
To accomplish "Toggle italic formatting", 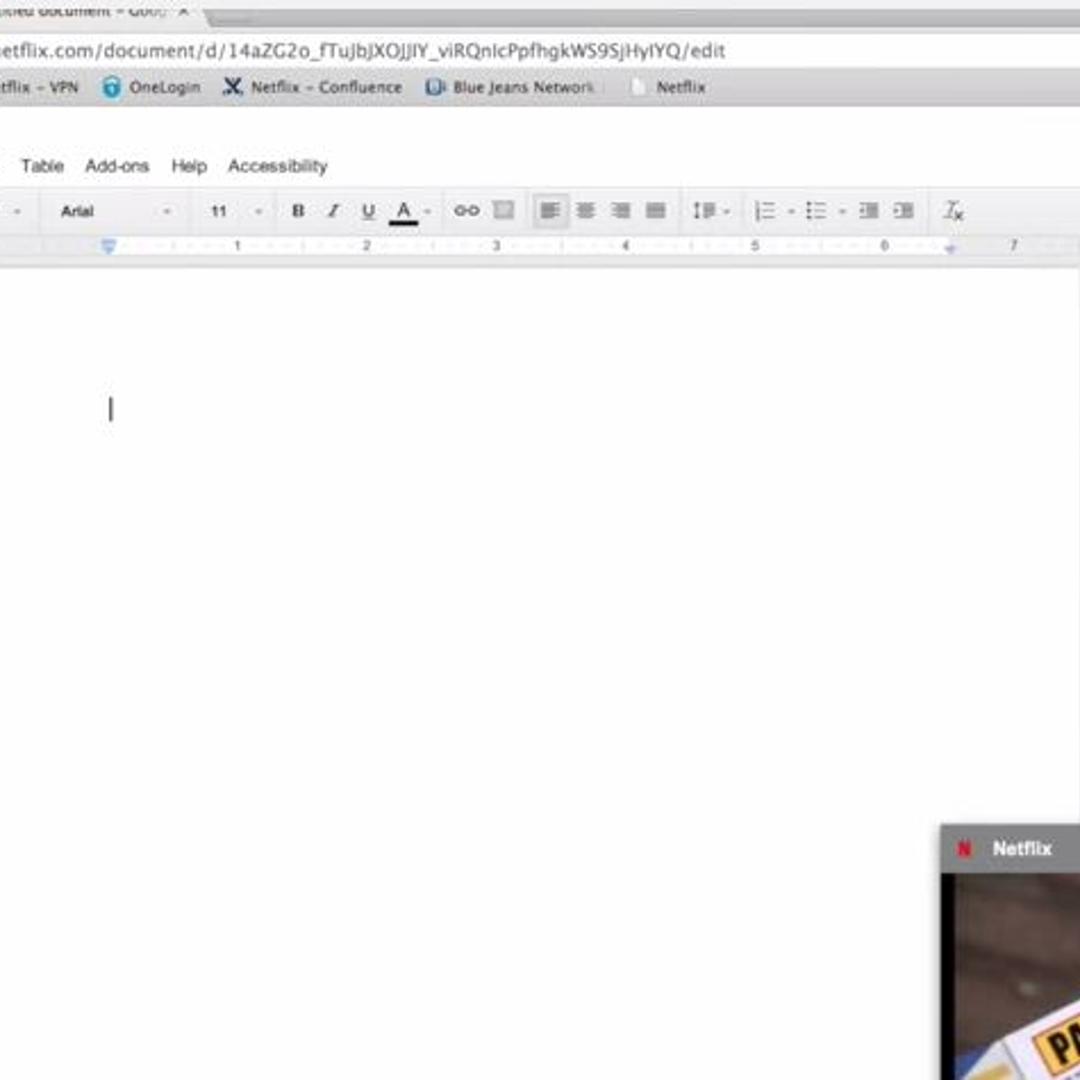I will tap(333, 211).
